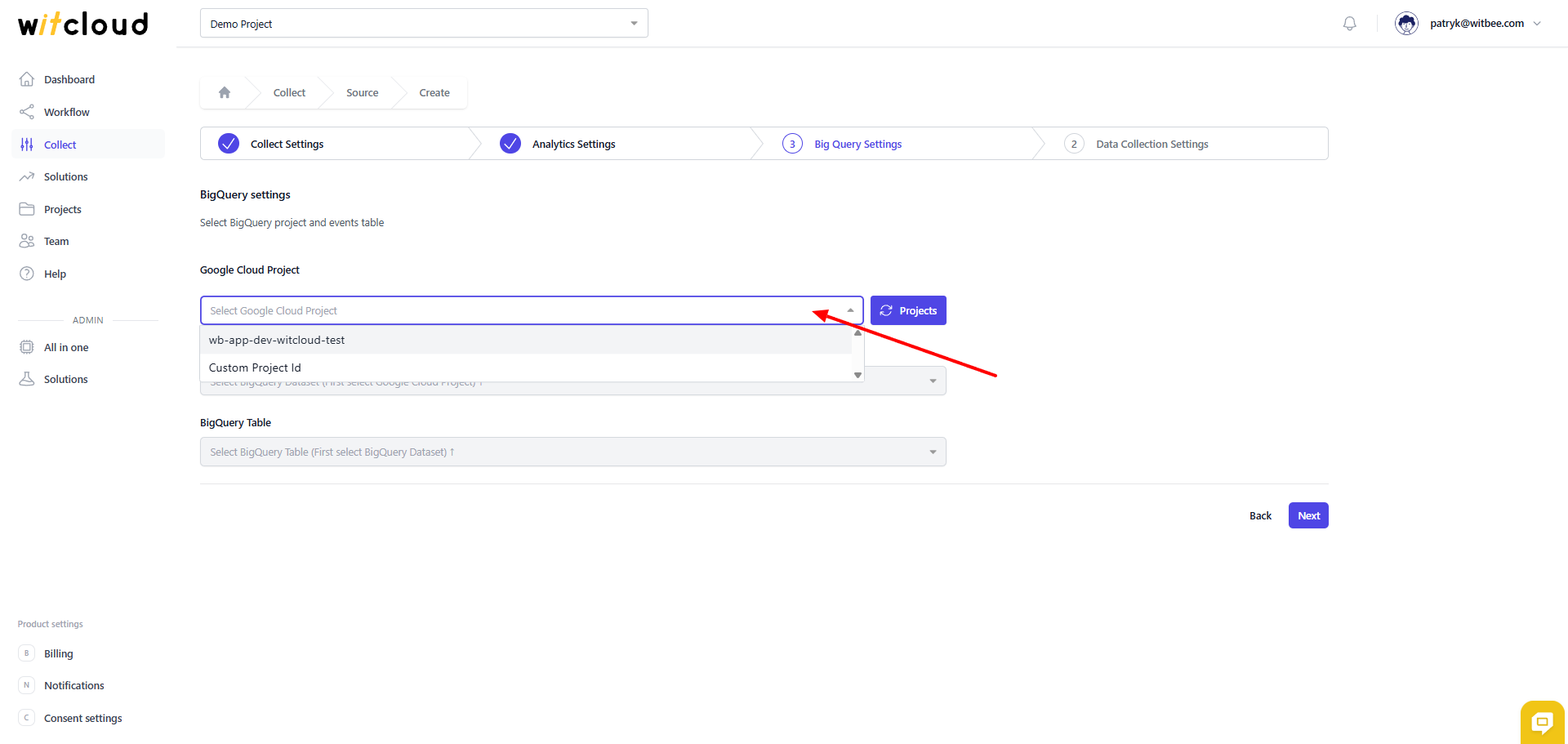Go to the Collect Settings step
Image resolution: width=1568 pixels, height=744 pixels.
(287, 145)
